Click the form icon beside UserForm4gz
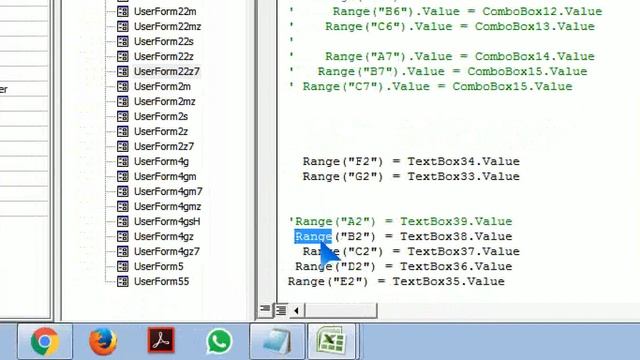The height and width of the screenshot is (360, 640). pos(123,236)
